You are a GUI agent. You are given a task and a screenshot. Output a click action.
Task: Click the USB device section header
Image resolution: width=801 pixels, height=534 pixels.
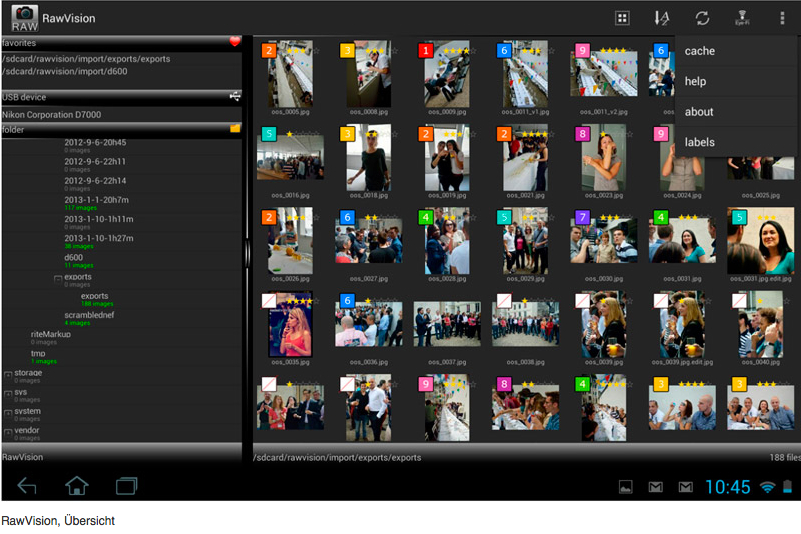pyautogui.click(x=122, y=97)
